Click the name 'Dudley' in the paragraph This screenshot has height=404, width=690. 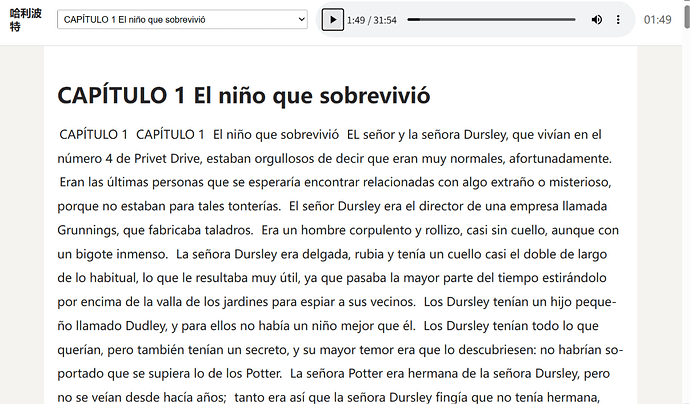[x=146, y=326]
